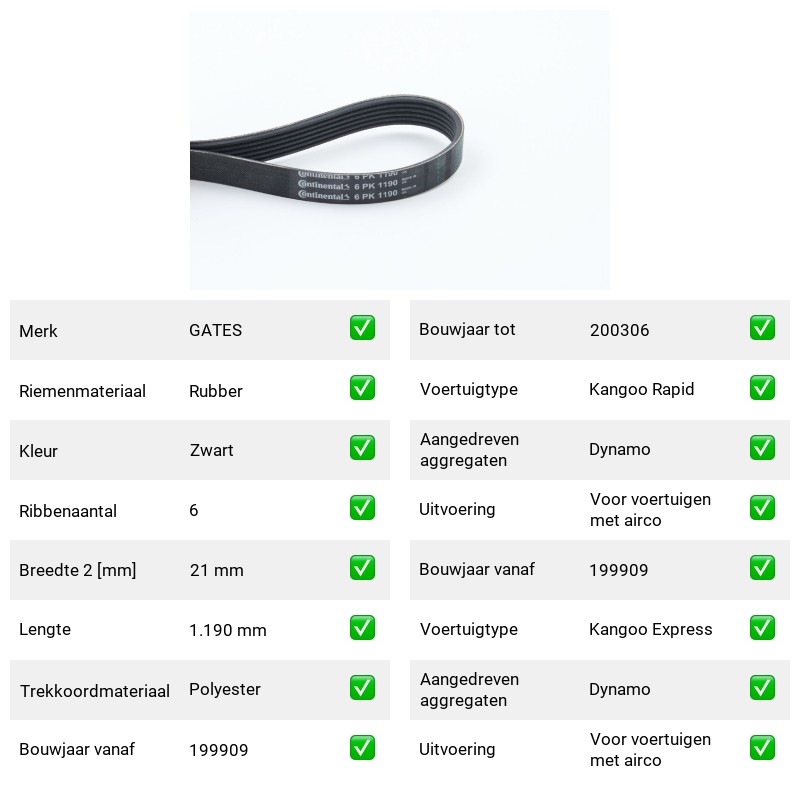Click the checkmark in the Kleur Zwart row

362,447
